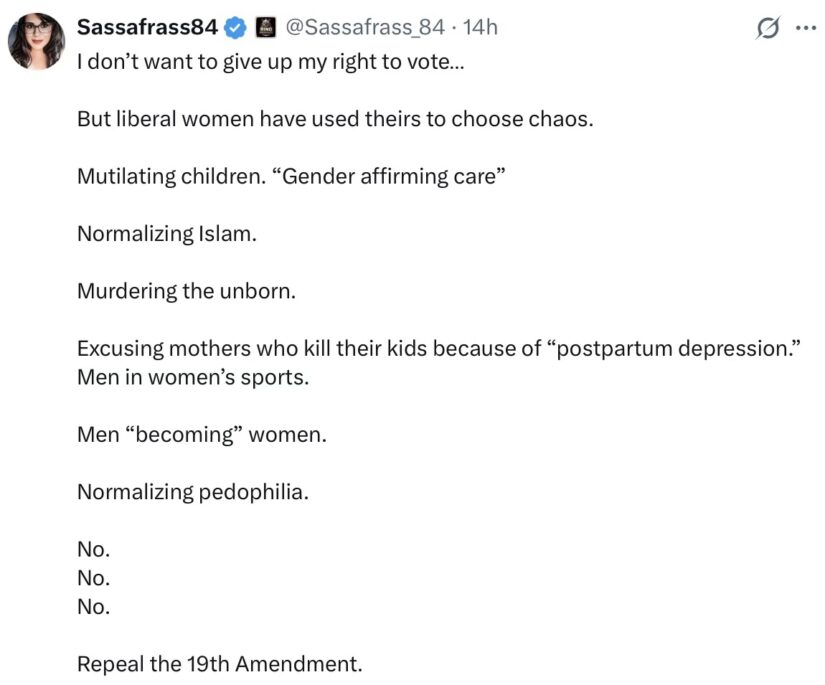Click the blue verified checkmark badge
This screenshot has width=825, height=685.
[x=236, y=28]
